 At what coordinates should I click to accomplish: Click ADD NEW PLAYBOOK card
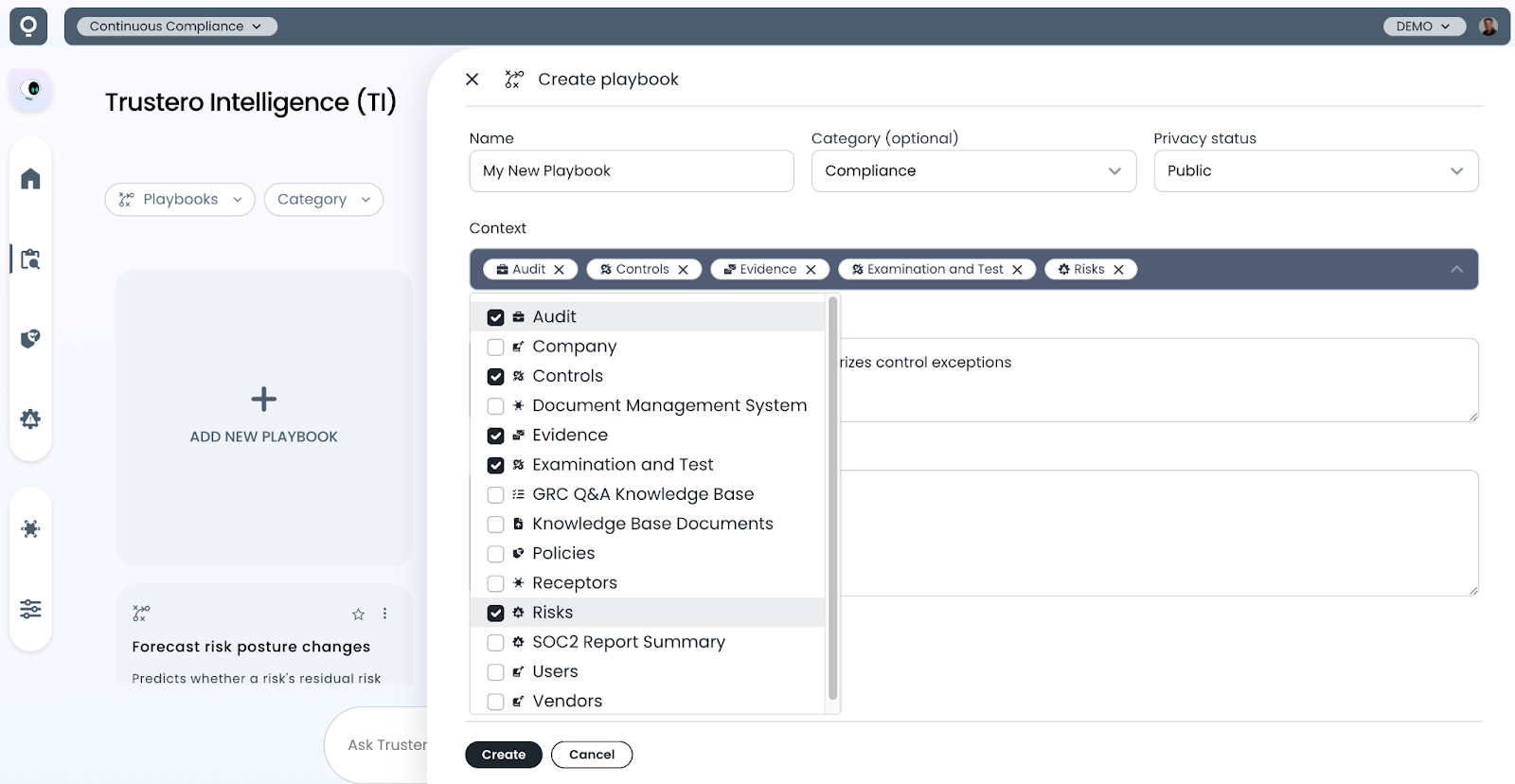coord(263,418)
